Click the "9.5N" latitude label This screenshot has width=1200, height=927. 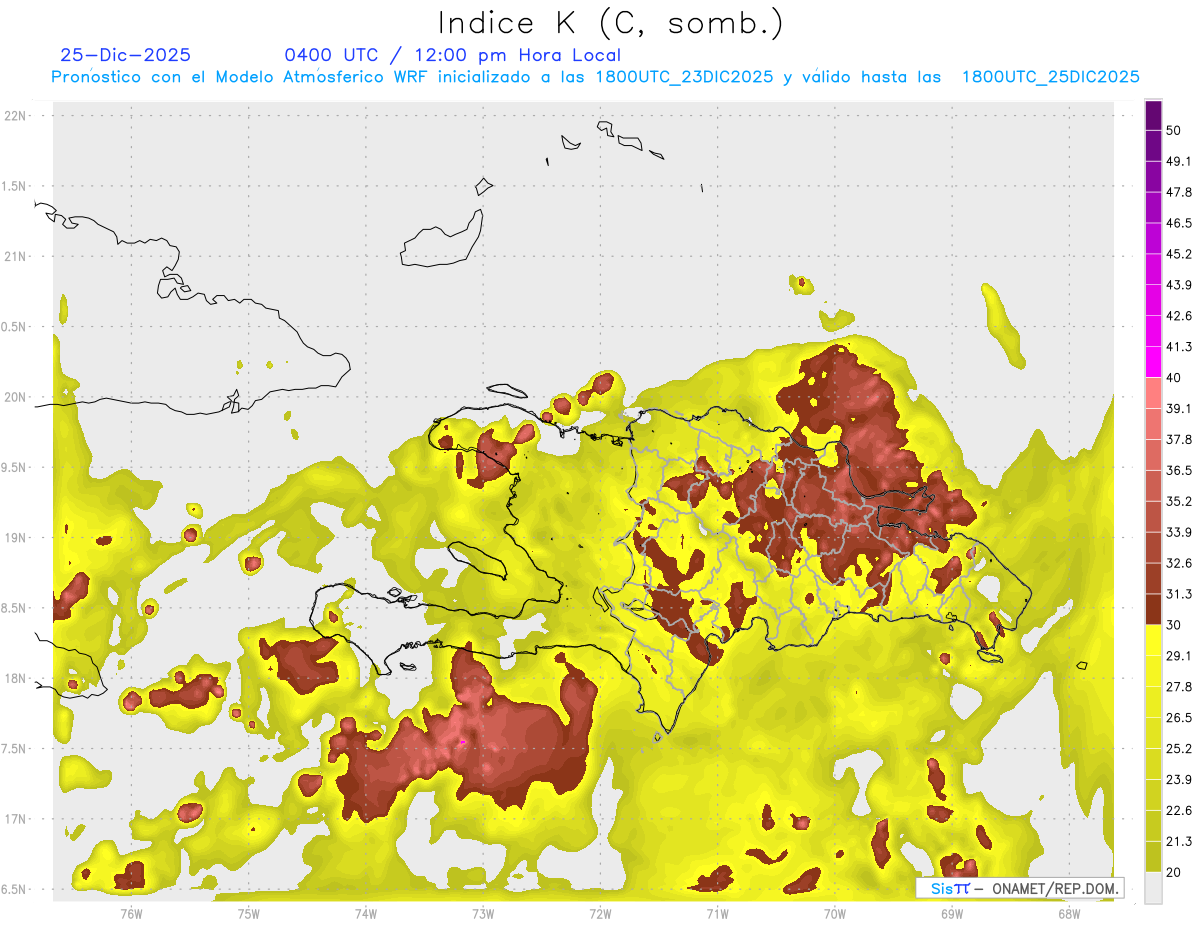tap(13, 467)
